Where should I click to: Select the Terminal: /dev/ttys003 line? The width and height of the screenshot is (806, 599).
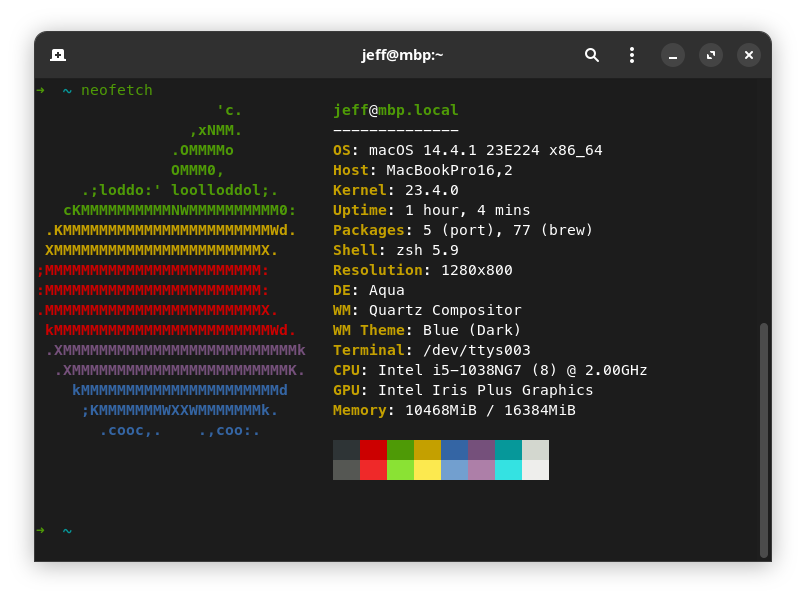[x=431, y=350]
